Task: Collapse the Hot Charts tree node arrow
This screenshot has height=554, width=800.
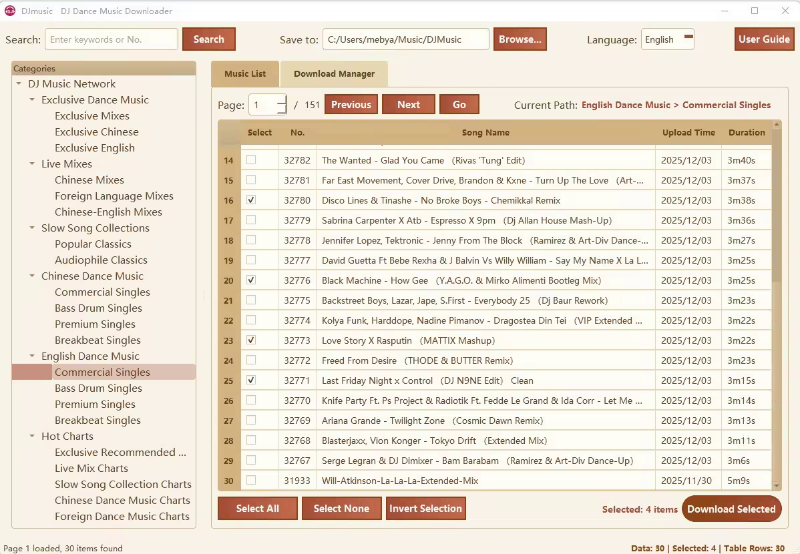Action: [33, 436]
